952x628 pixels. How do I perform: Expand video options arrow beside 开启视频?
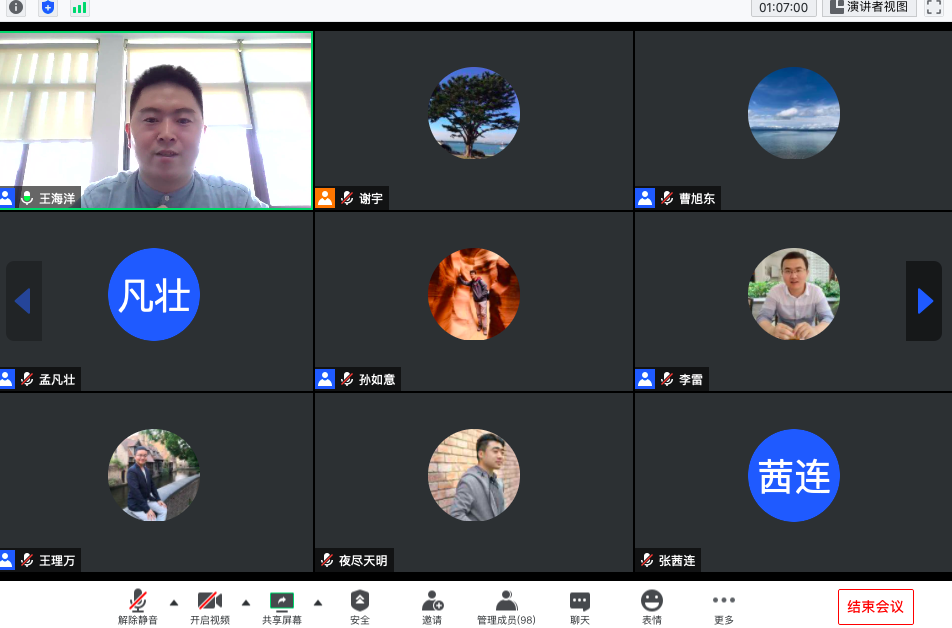[x=246, y=602]
